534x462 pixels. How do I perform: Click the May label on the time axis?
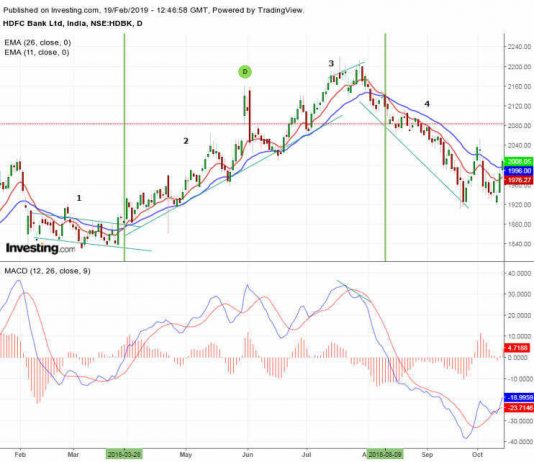(x=186, y=455)
